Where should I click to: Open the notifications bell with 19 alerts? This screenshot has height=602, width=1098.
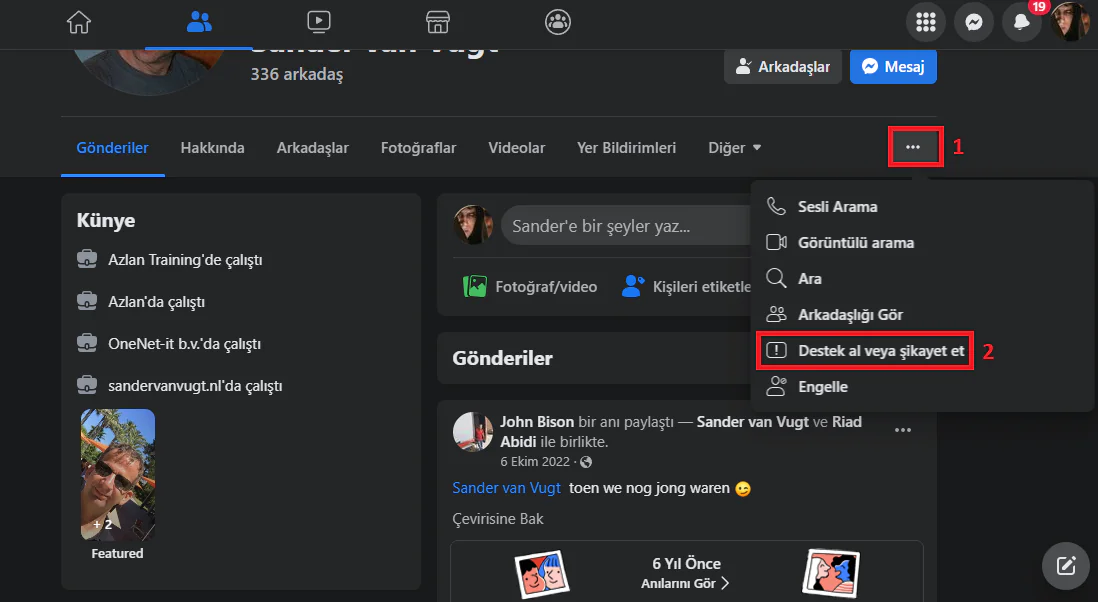point(1021,21)
